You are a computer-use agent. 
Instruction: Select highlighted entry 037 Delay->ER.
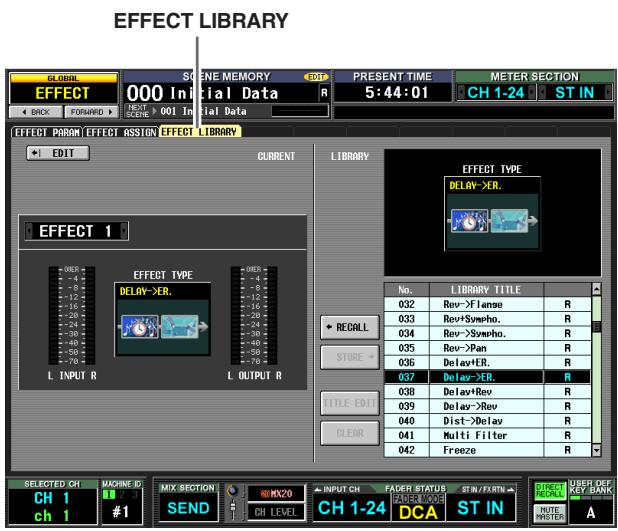point(487,377)
